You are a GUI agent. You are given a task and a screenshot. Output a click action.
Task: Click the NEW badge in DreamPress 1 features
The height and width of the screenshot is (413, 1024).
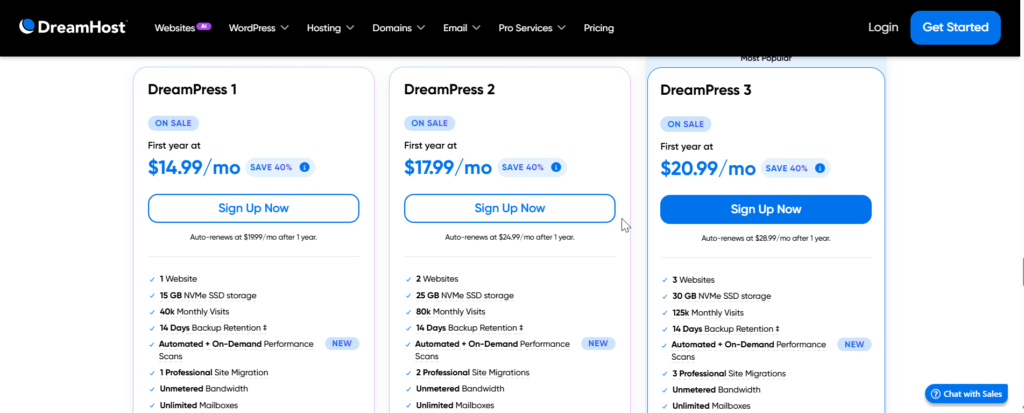[x=342, y=343]
